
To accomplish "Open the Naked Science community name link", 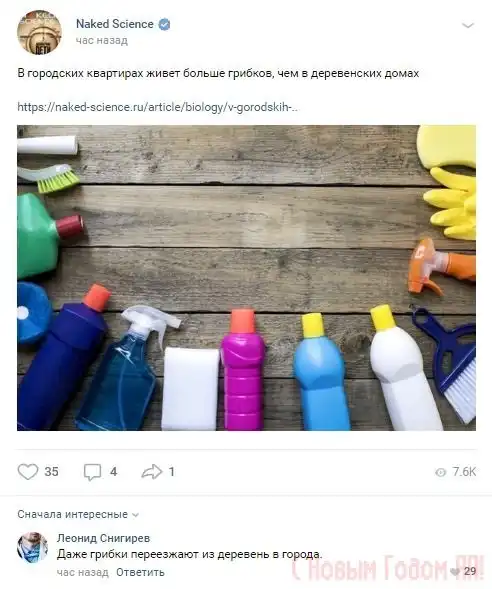I will coord(115,24).
